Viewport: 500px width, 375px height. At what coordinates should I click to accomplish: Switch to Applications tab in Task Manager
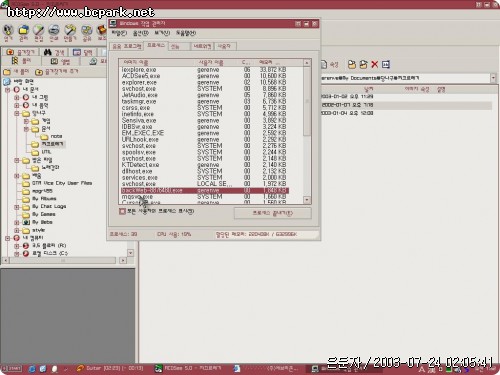pos(127,46)
